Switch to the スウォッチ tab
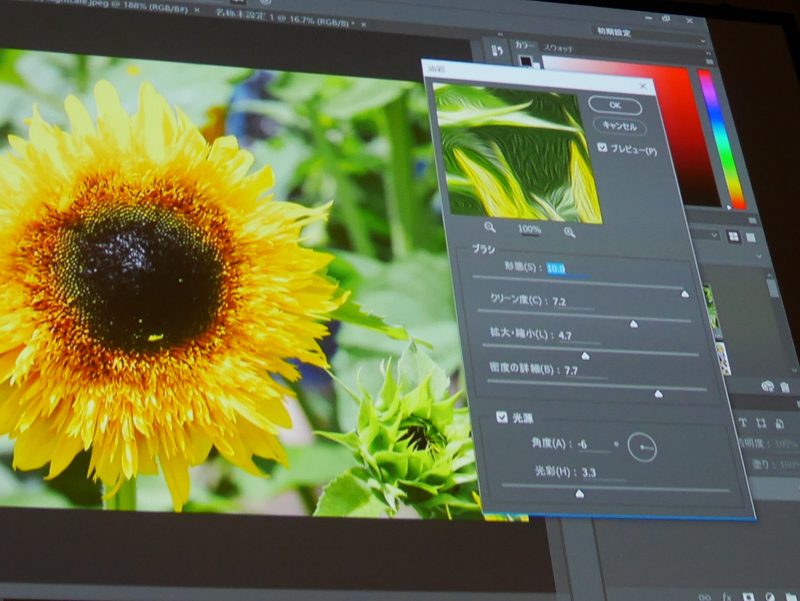Screen dimensions: 800x601 point(558,47)
